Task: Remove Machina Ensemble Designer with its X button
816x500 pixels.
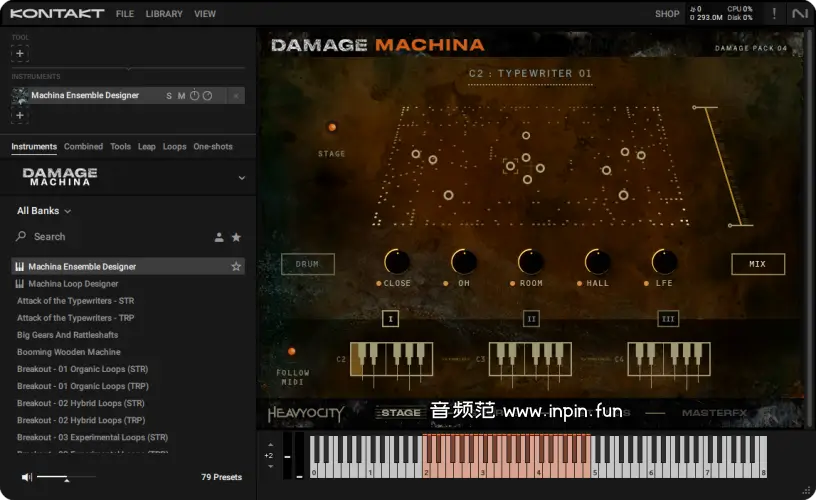Action: click(x=236, y=96)
